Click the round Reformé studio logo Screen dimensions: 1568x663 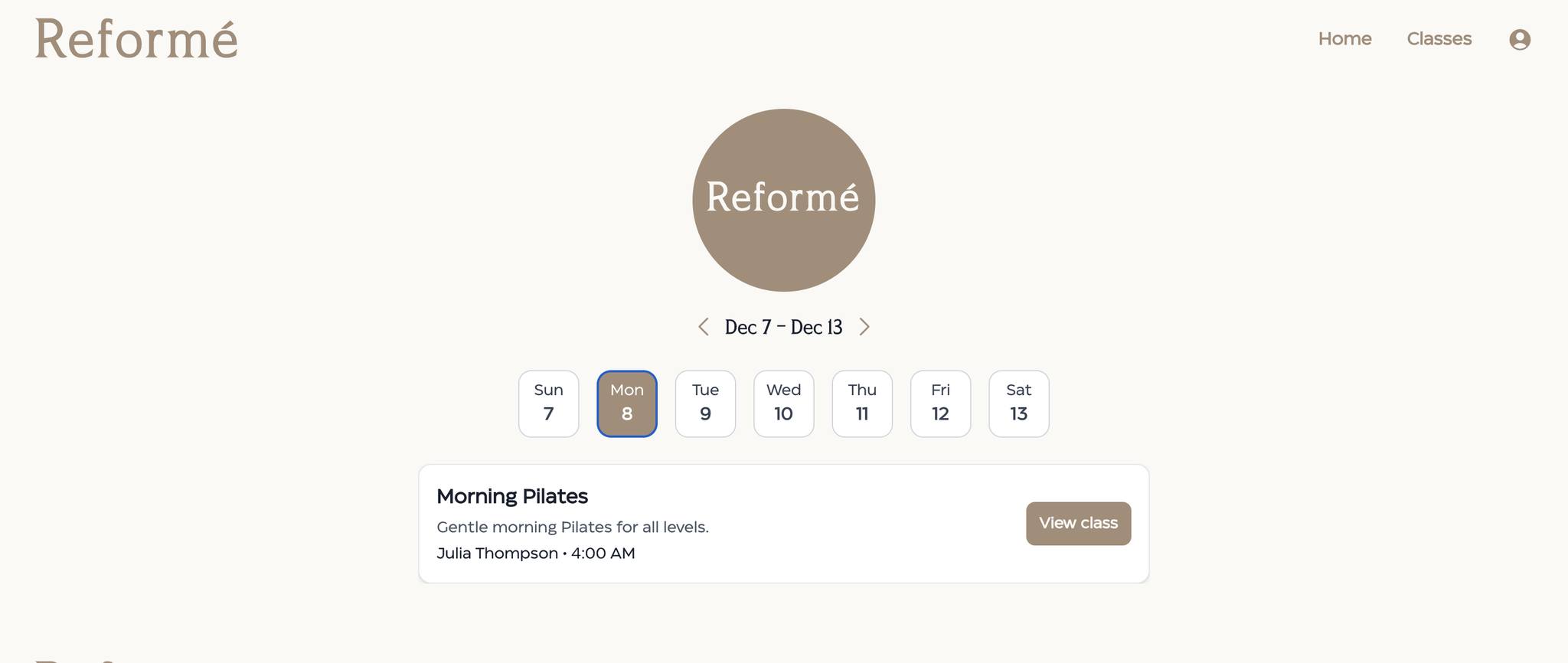click(783, 200)
